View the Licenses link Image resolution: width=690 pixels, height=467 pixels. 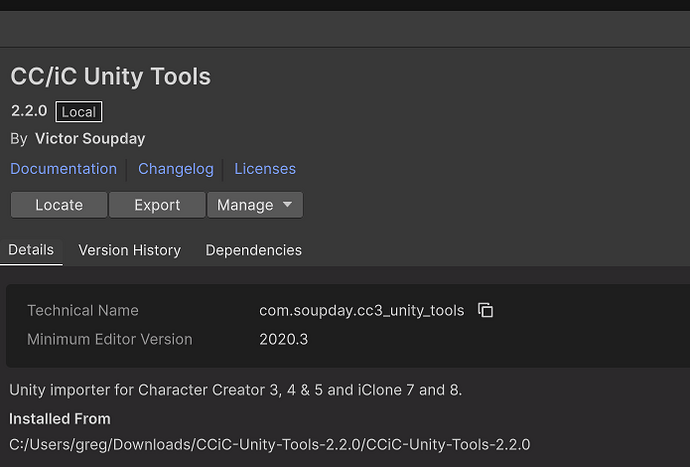pos(265,169)
